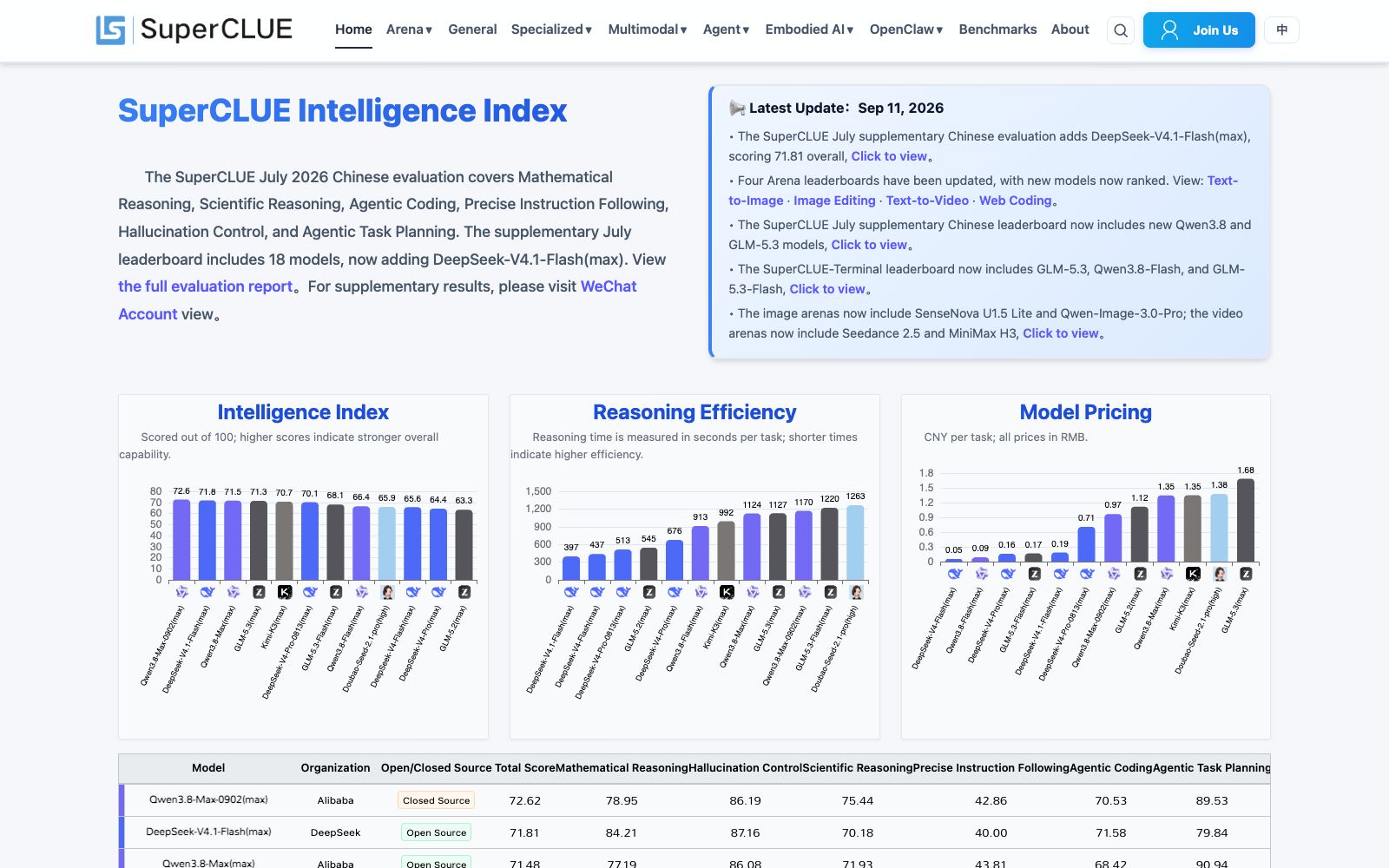Viewport: 1389px width, 868px height.
Task: Go to the Home nav item
Action: pyautogui.click(x=353, y=30)
